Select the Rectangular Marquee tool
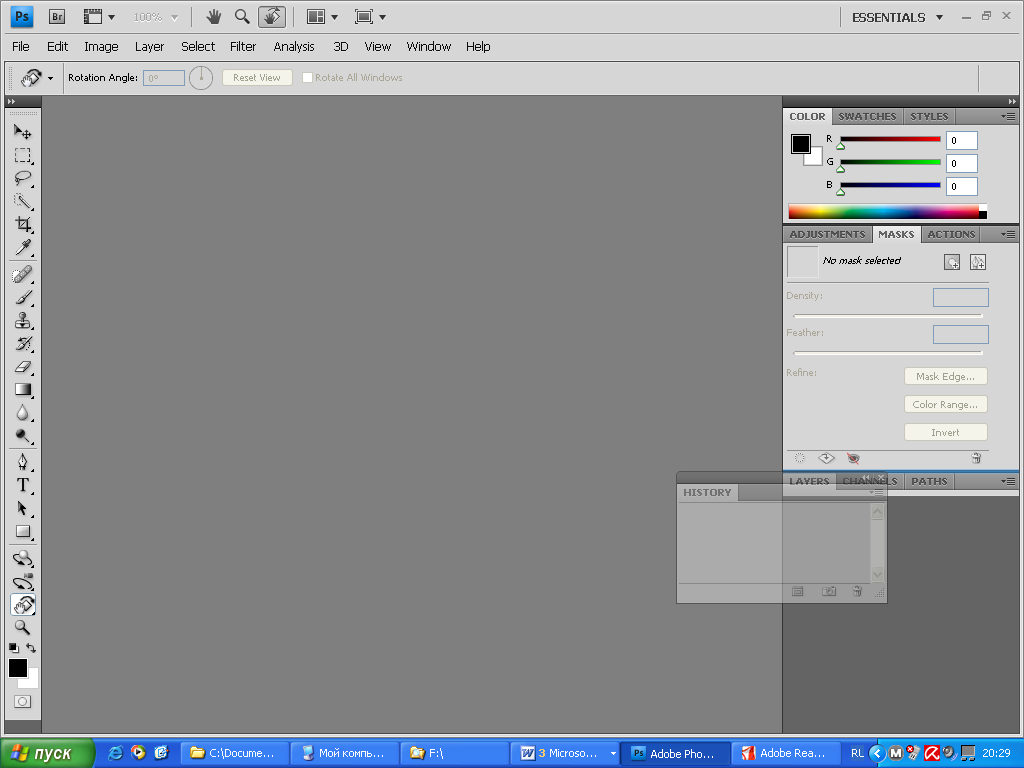1024x768 pixels. pyautogui.click(x=23, y=155)
